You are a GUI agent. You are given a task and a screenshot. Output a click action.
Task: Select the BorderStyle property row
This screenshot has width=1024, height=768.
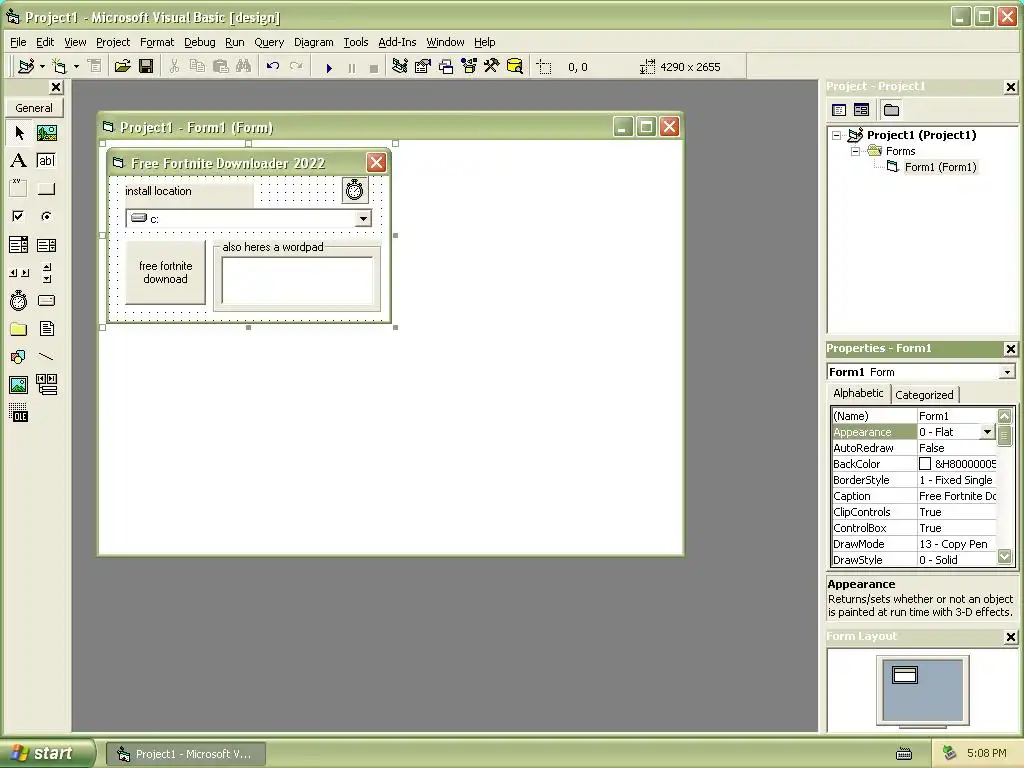[914, 480]
